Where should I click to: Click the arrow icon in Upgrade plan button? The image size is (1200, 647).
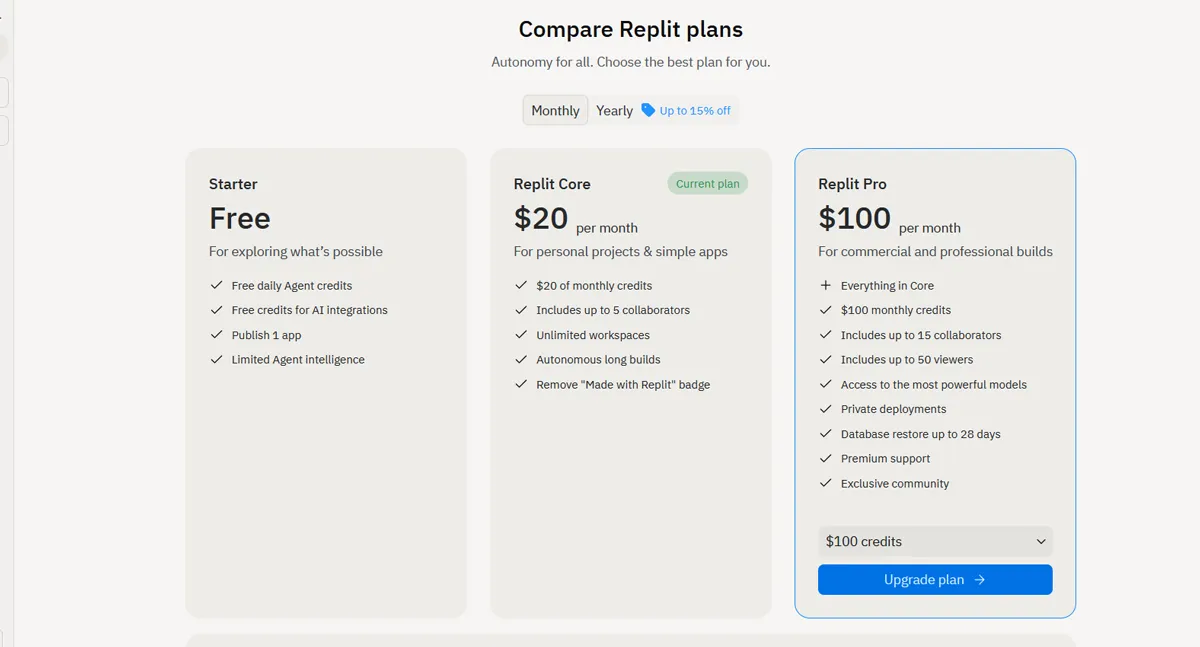coord(980,580)
